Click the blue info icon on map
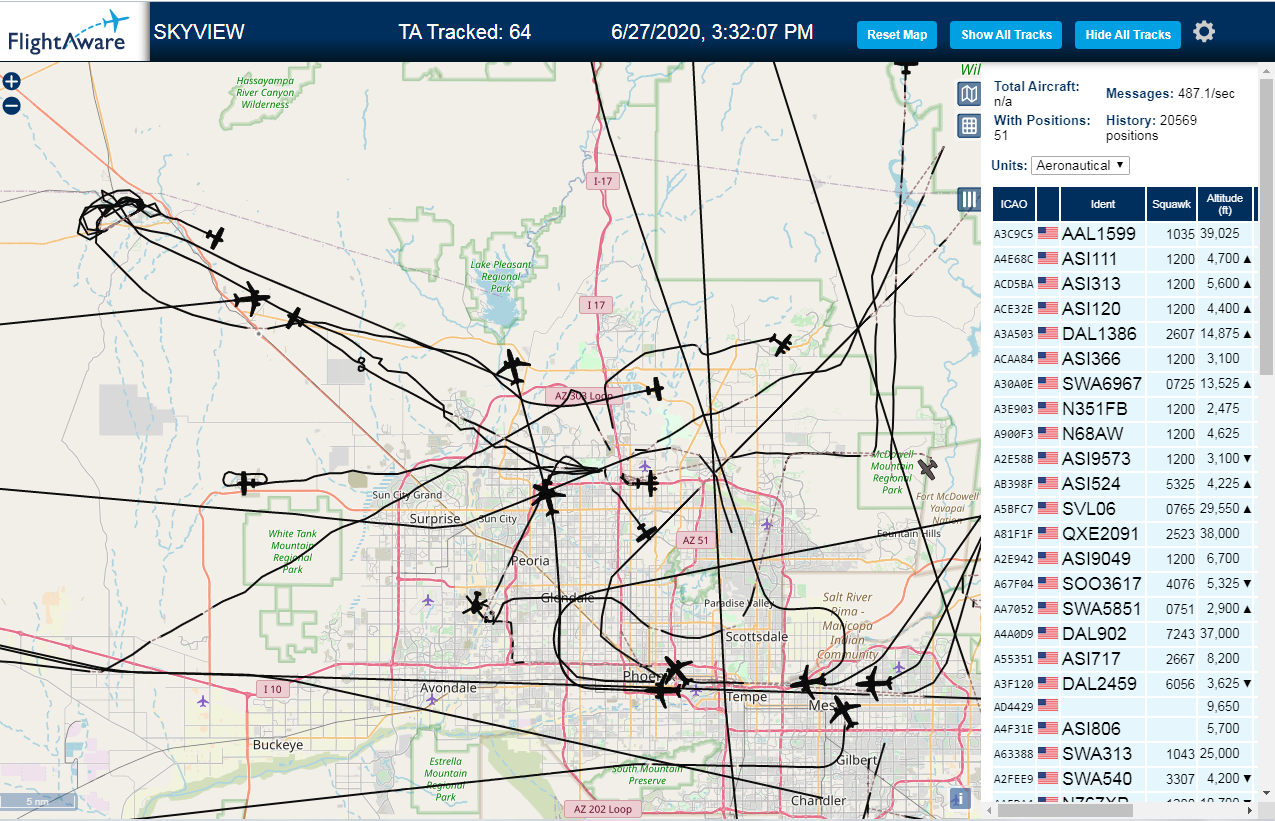The image size is (1275, 821). 959,798
